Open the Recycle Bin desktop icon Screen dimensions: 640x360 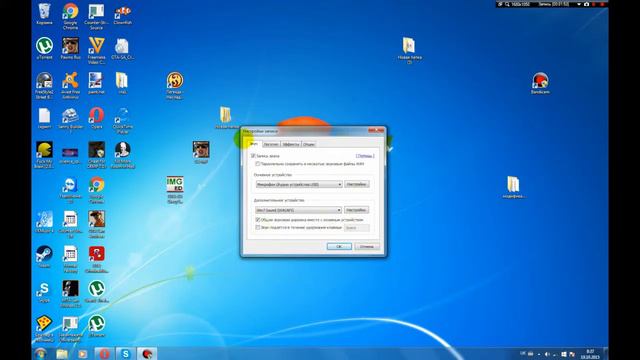tap(44, 14)
